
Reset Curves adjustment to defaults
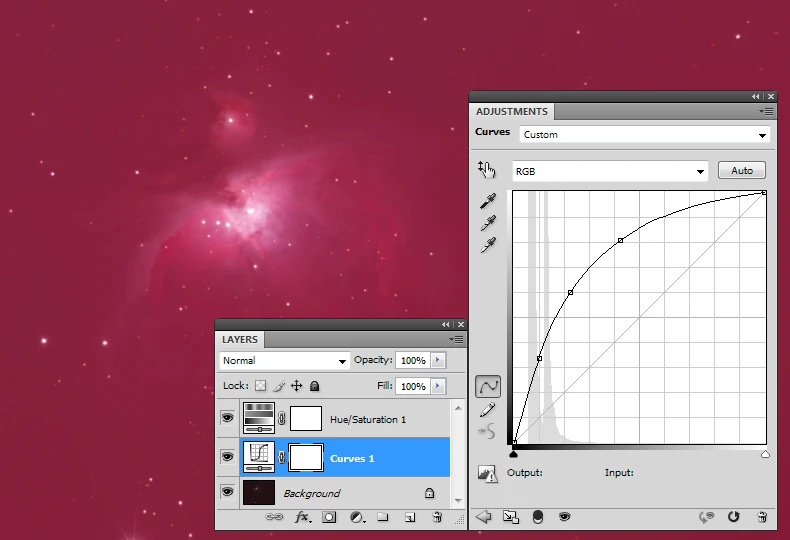(733, 517)
